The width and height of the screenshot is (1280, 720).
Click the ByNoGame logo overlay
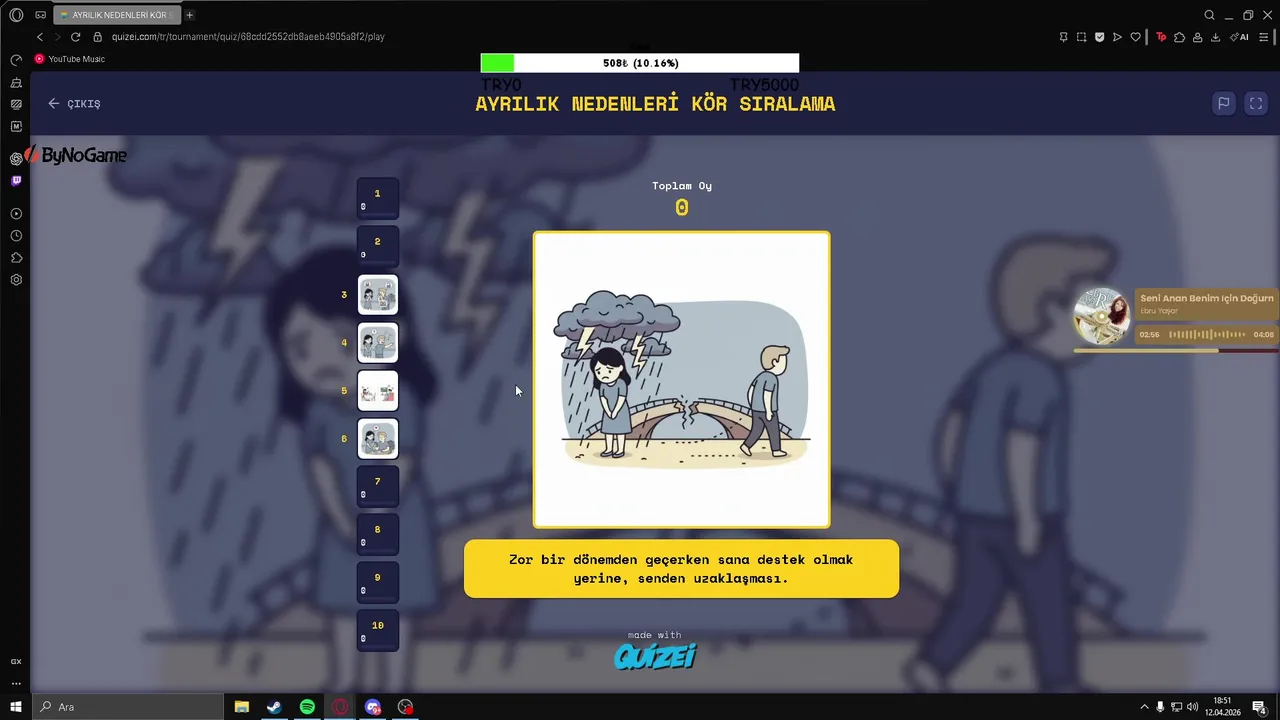75,155
